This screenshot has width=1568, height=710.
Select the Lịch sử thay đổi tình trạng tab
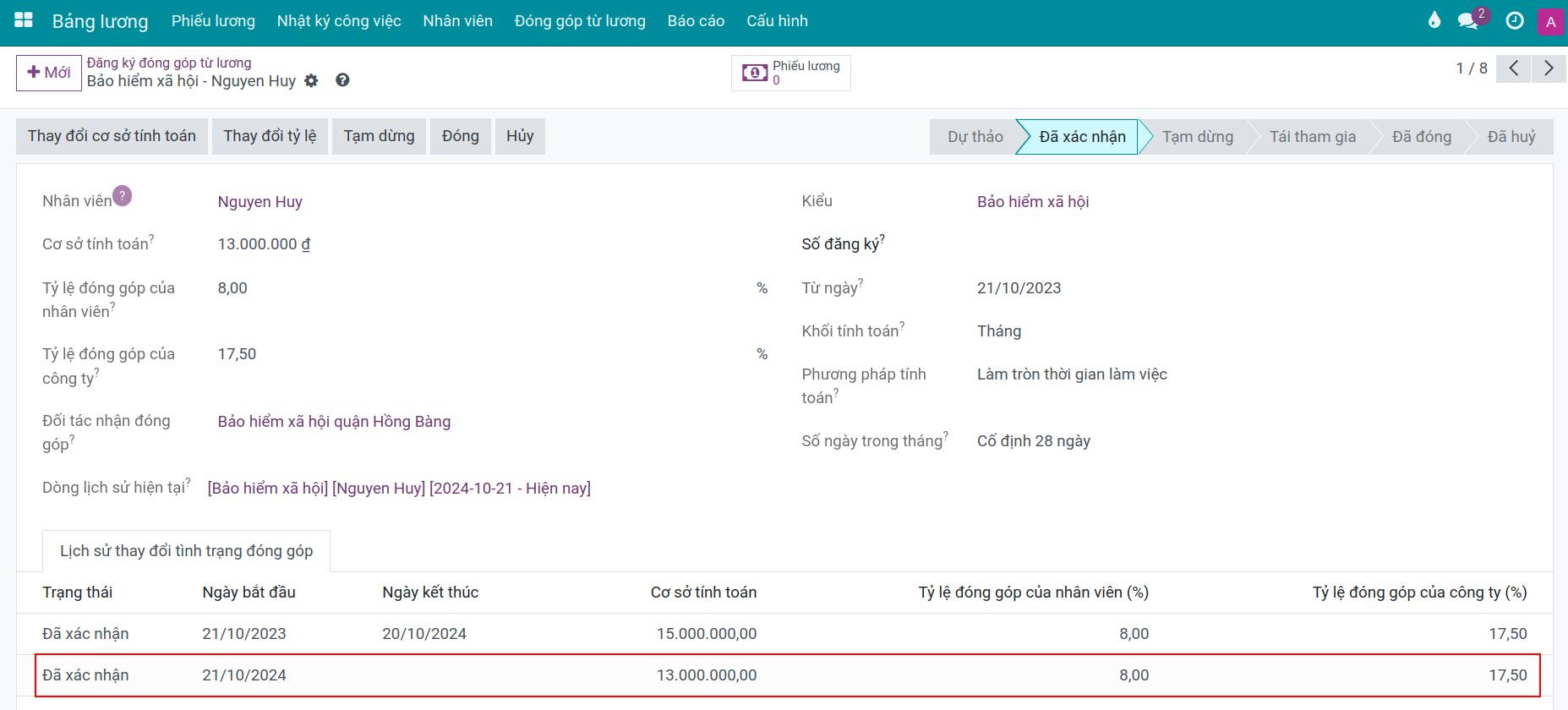pos(186,551)
